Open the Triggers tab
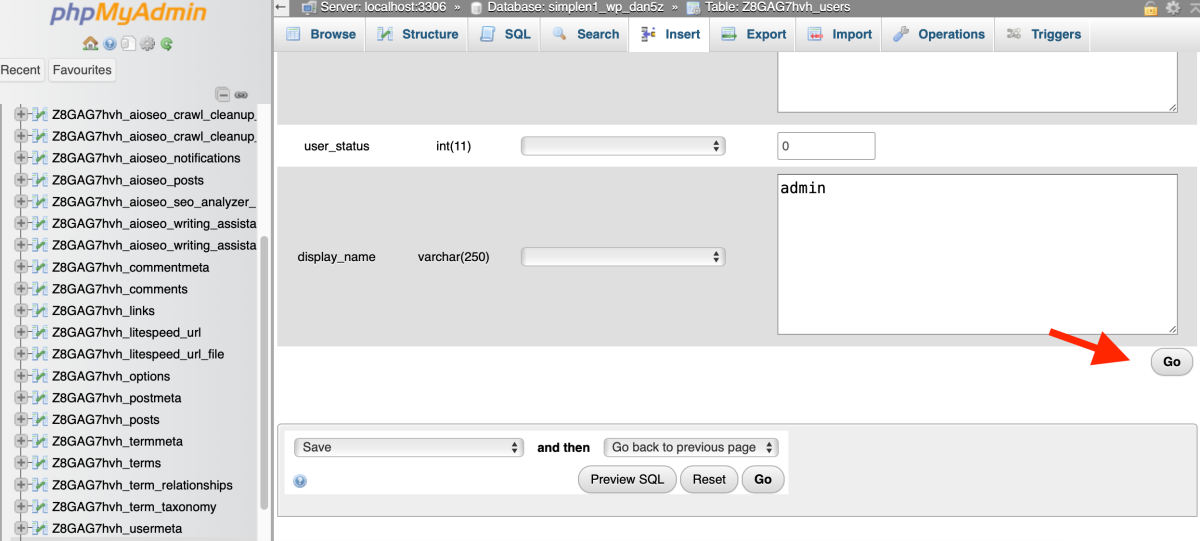Viewport: 1200px width, 541px height. 1043,34
